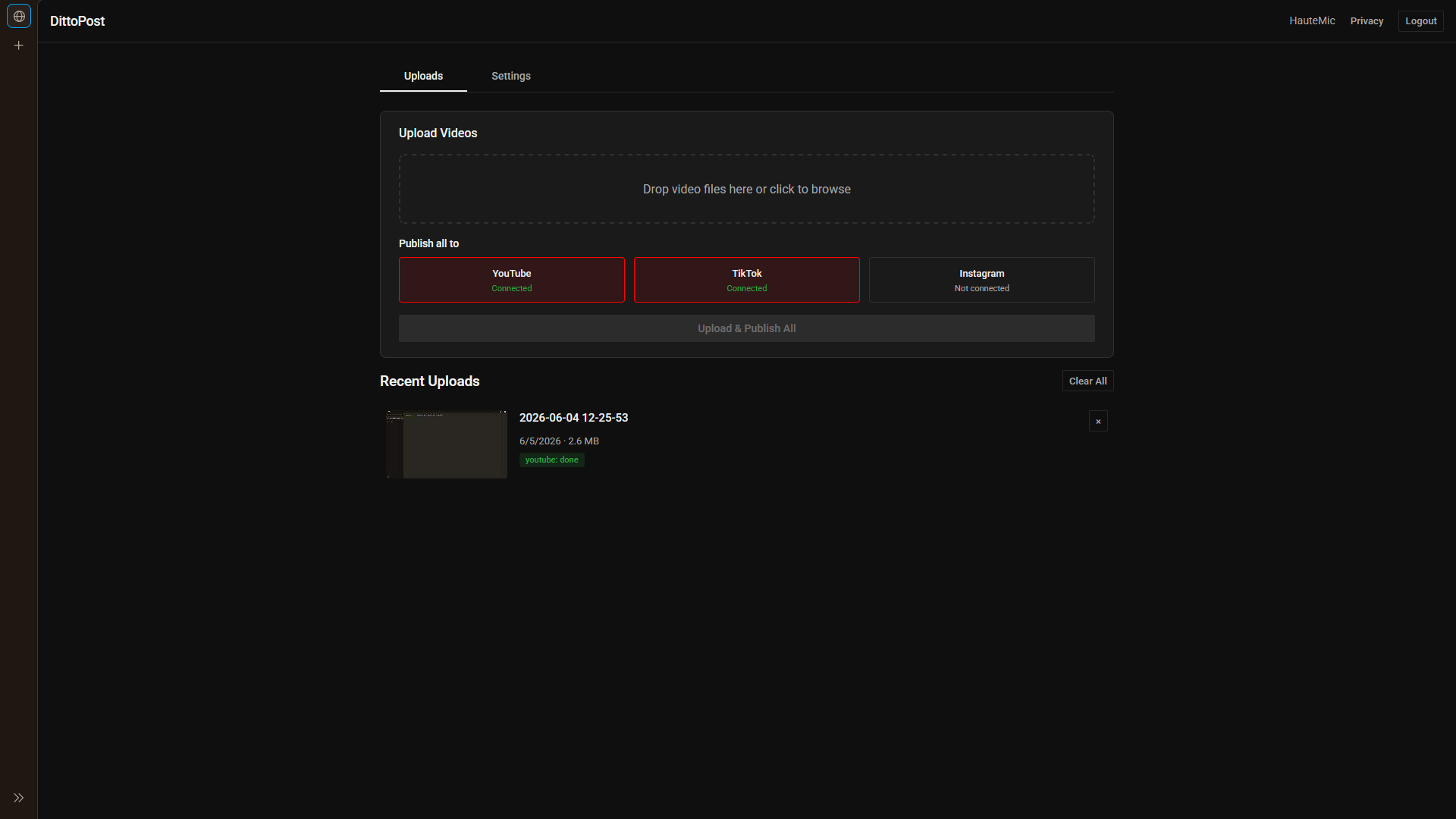Click the Logout button
This screenshot has width=1456, height=819.
click(1420, 21)
